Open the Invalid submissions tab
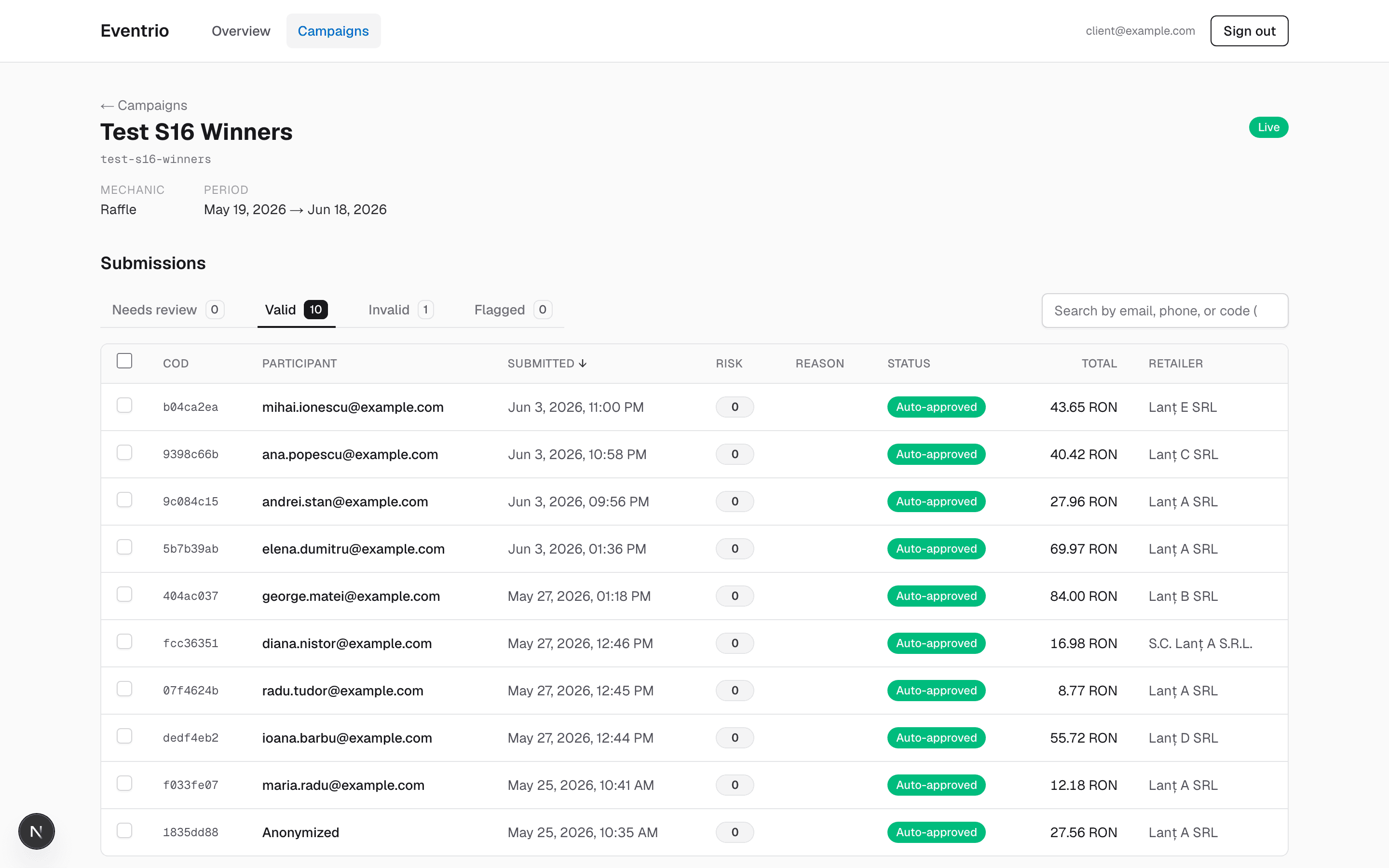1389x868 pixels. 400,310
